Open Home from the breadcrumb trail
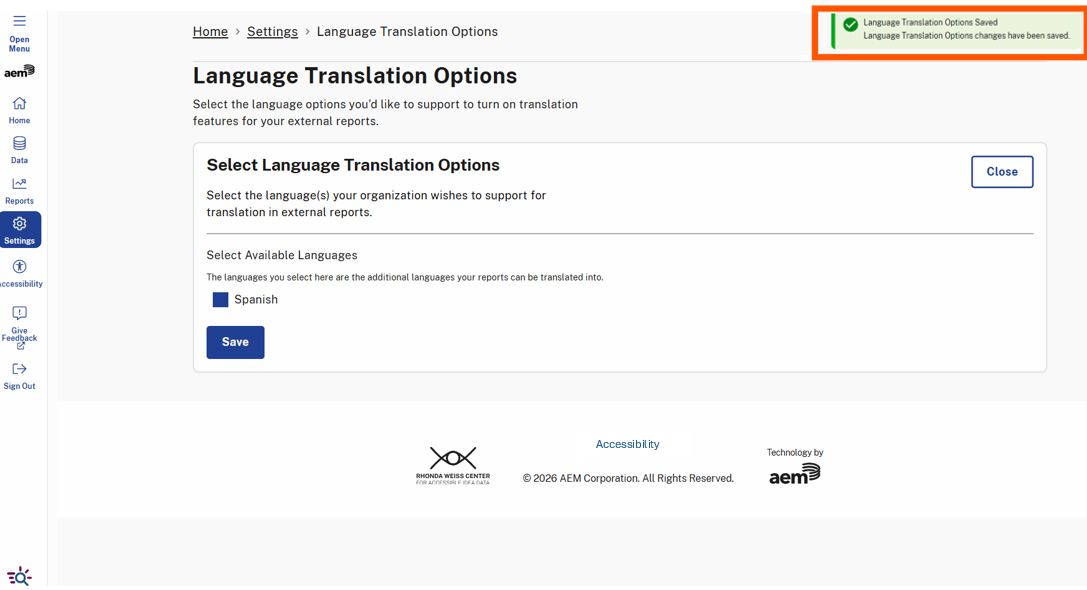Image resolution: width=1087 pixels, height=590 pixels. click(x=210, y=31)
